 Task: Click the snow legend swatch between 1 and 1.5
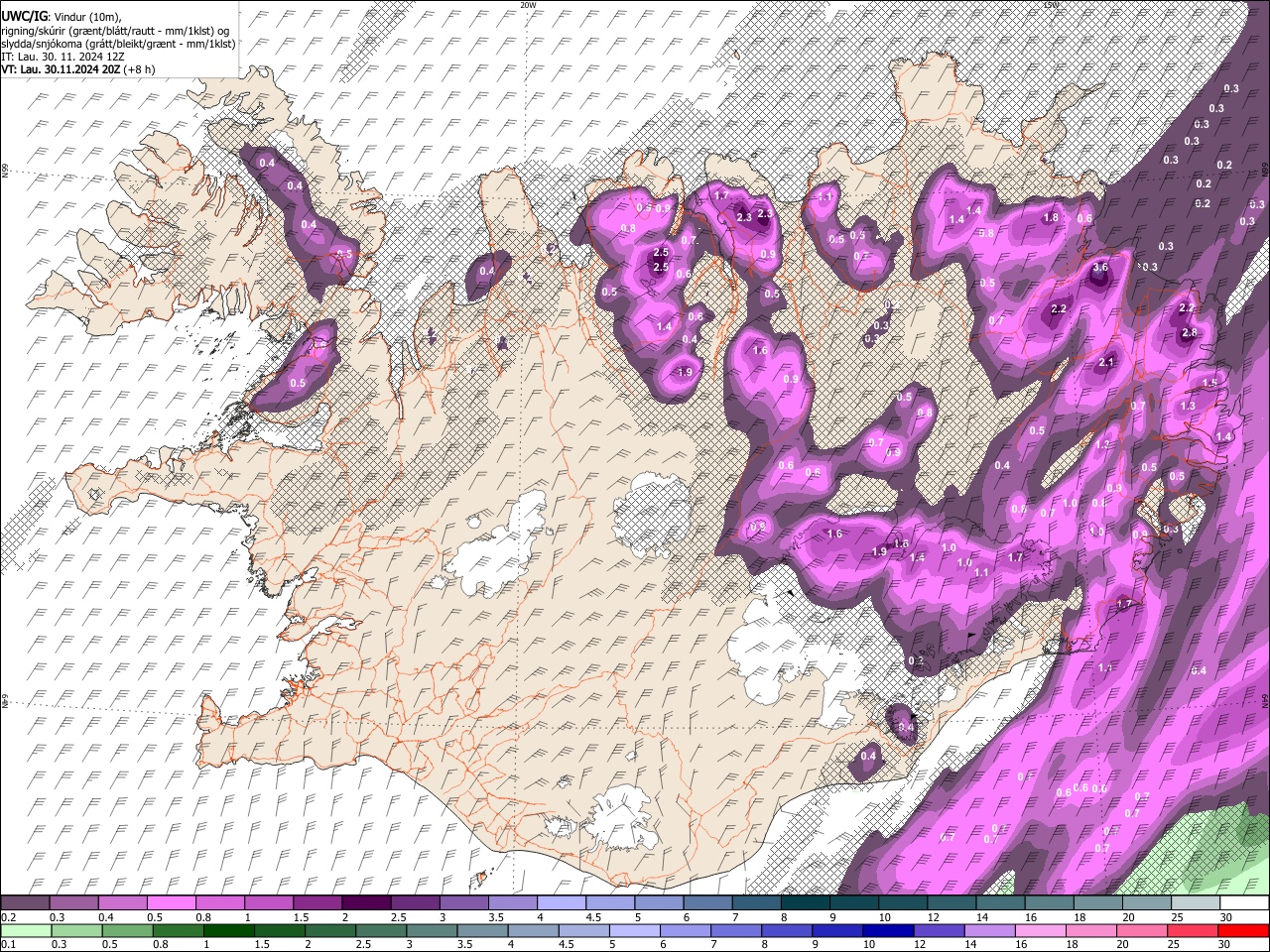(x=268, y=903)
